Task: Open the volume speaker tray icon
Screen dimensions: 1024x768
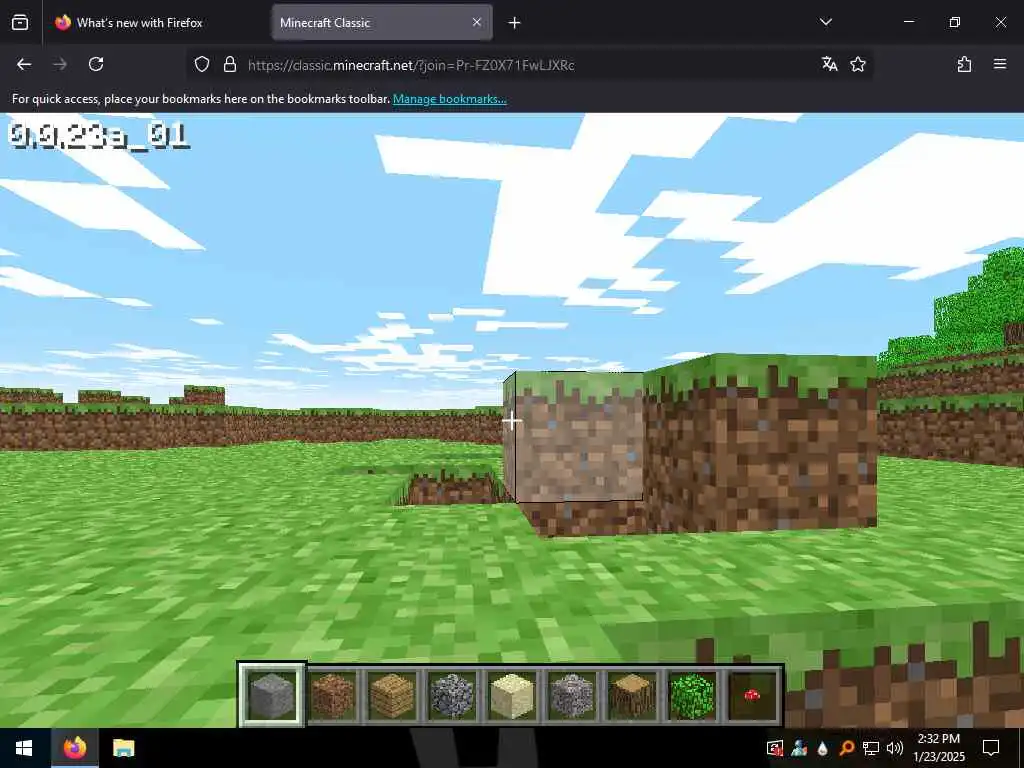Action: tap(895, 748)
